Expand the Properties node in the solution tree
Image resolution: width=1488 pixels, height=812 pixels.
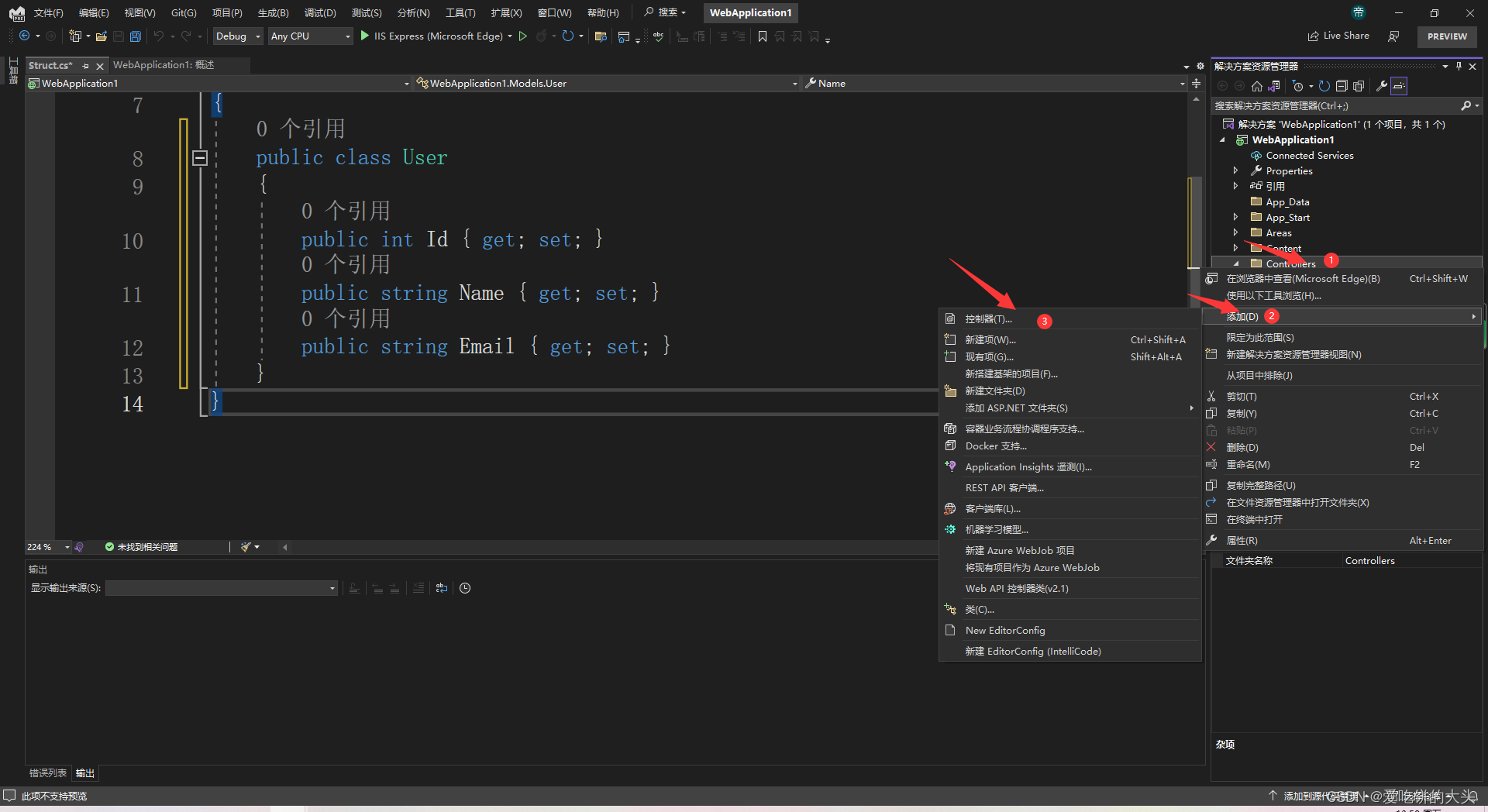pos(1235,171)
